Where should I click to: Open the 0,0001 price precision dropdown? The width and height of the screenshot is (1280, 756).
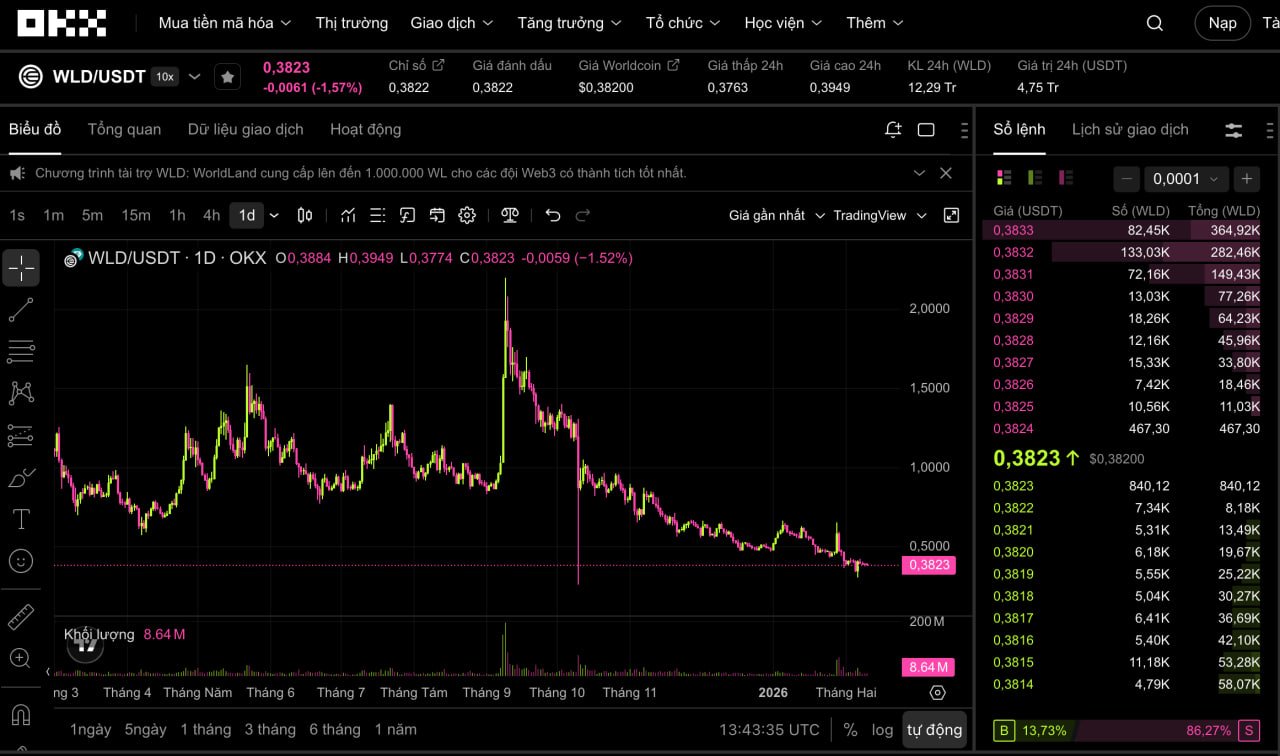point(1185,179)
